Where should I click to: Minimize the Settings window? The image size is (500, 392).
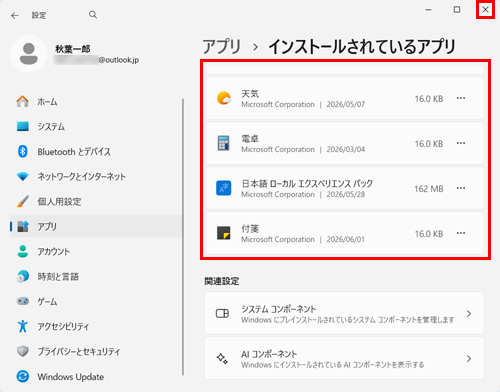tap(429, 10)
